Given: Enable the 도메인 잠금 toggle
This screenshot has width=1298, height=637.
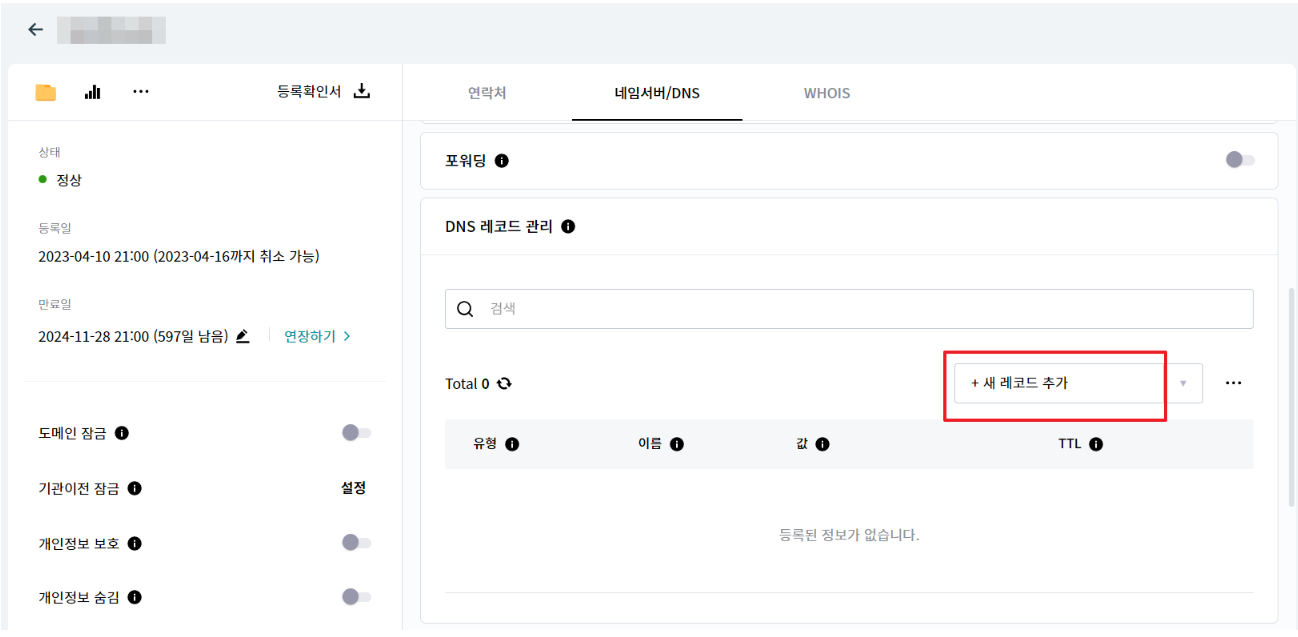Looking at the screenshot, I should click(356, 433).
